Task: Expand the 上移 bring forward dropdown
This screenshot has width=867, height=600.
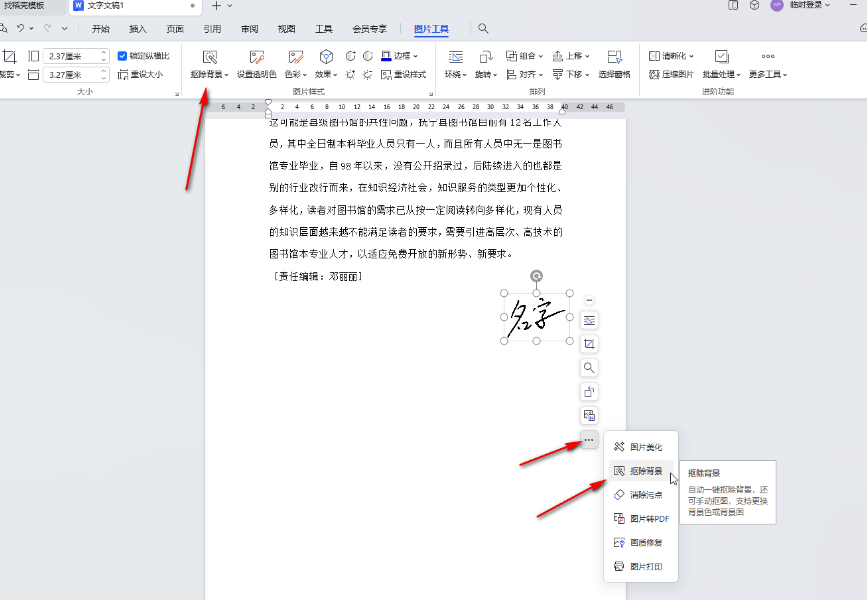Action: click(587, 56)
